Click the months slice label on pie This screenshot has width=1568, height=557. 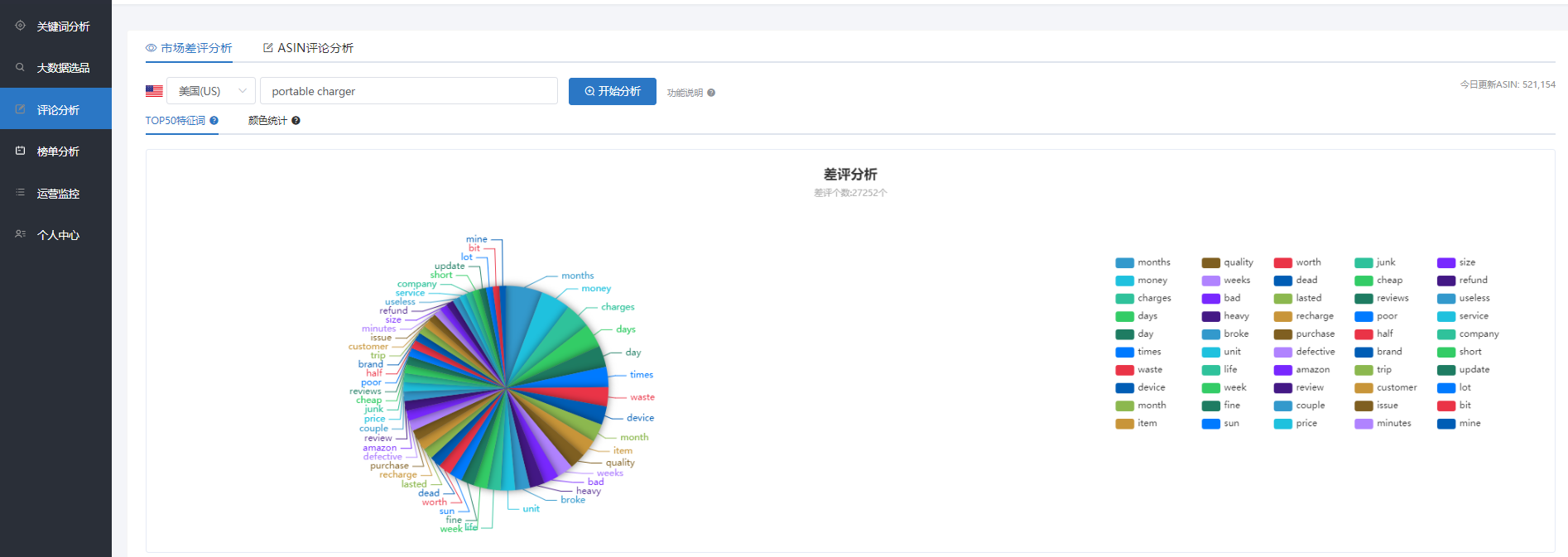[578, 276]
